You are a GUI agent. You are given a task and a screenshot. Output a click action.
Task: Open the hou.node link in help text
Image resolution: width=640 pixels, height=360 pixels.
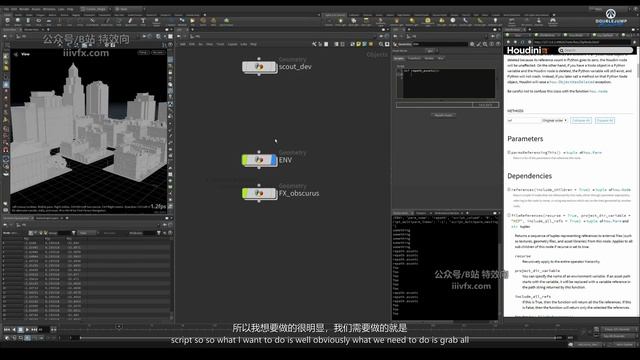598,91
